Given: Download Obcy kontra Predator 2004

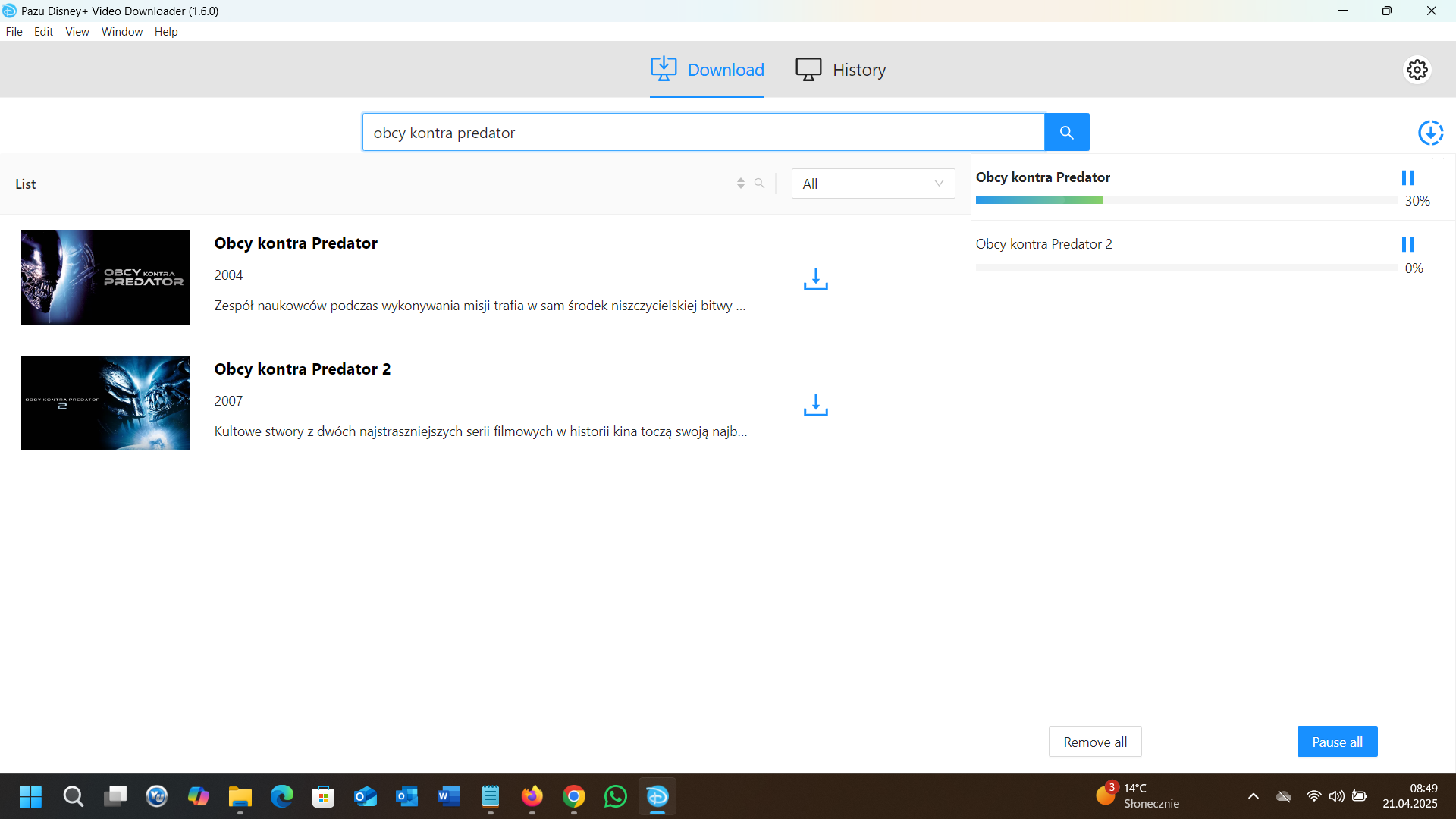Looking at the screenshot, I should [x=815, y=279].
